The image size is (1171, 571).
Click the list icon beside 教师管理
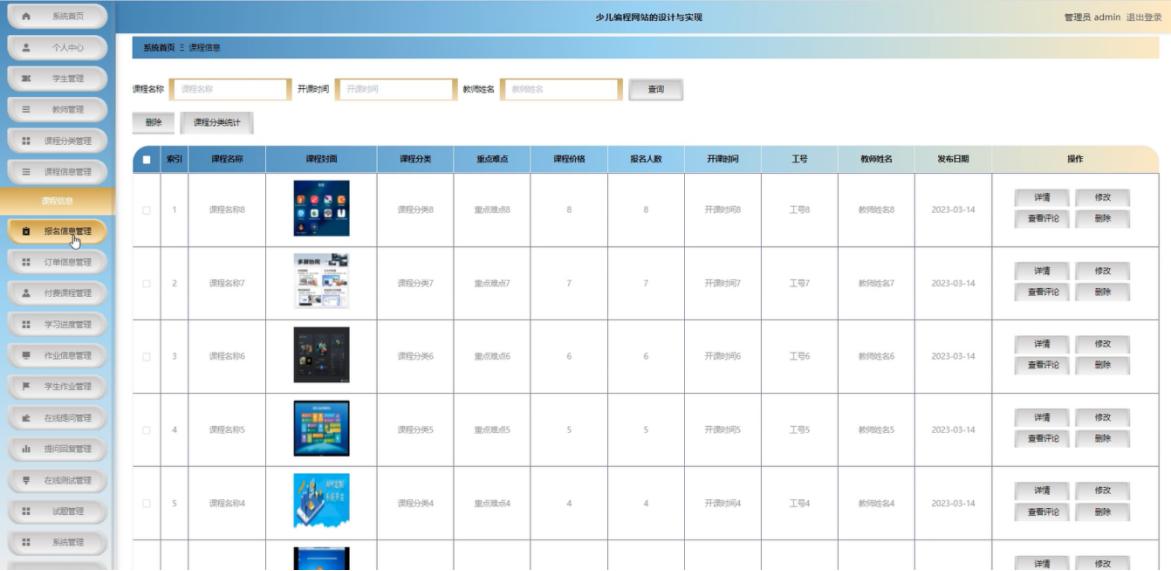pyautogui.click(x=26, y=110)
